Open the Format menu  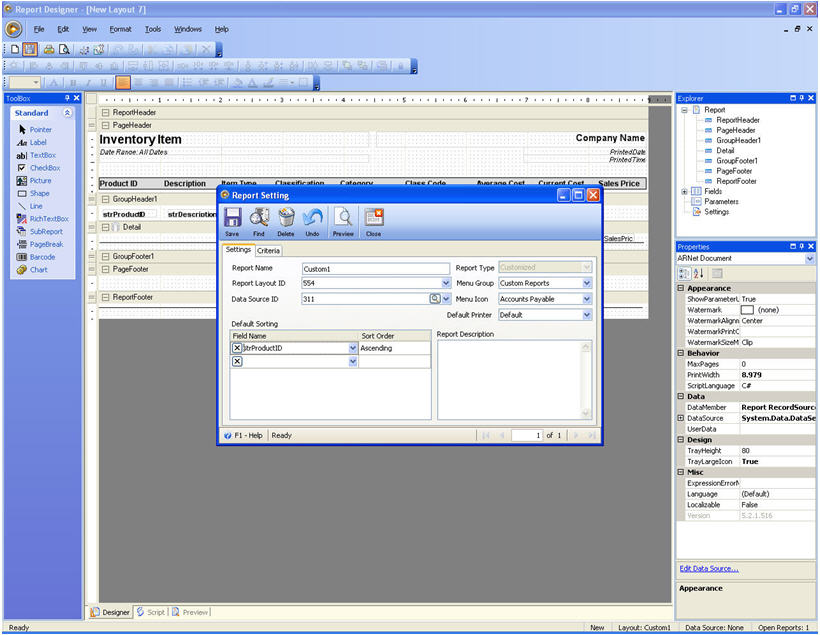pyautogui.click(x=120, y=29)
